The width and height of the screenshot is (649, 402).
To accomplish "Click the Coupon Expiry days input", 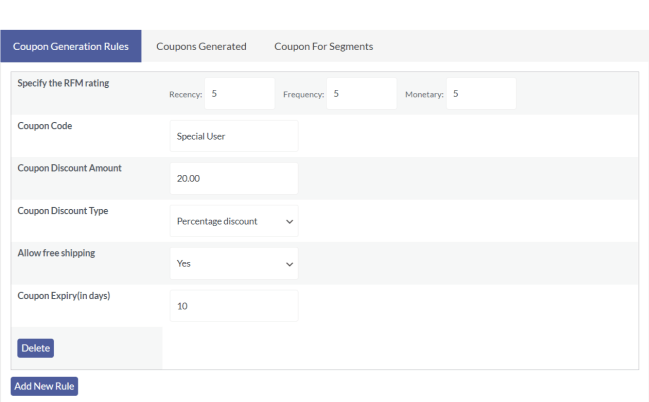I will [234, 306].
